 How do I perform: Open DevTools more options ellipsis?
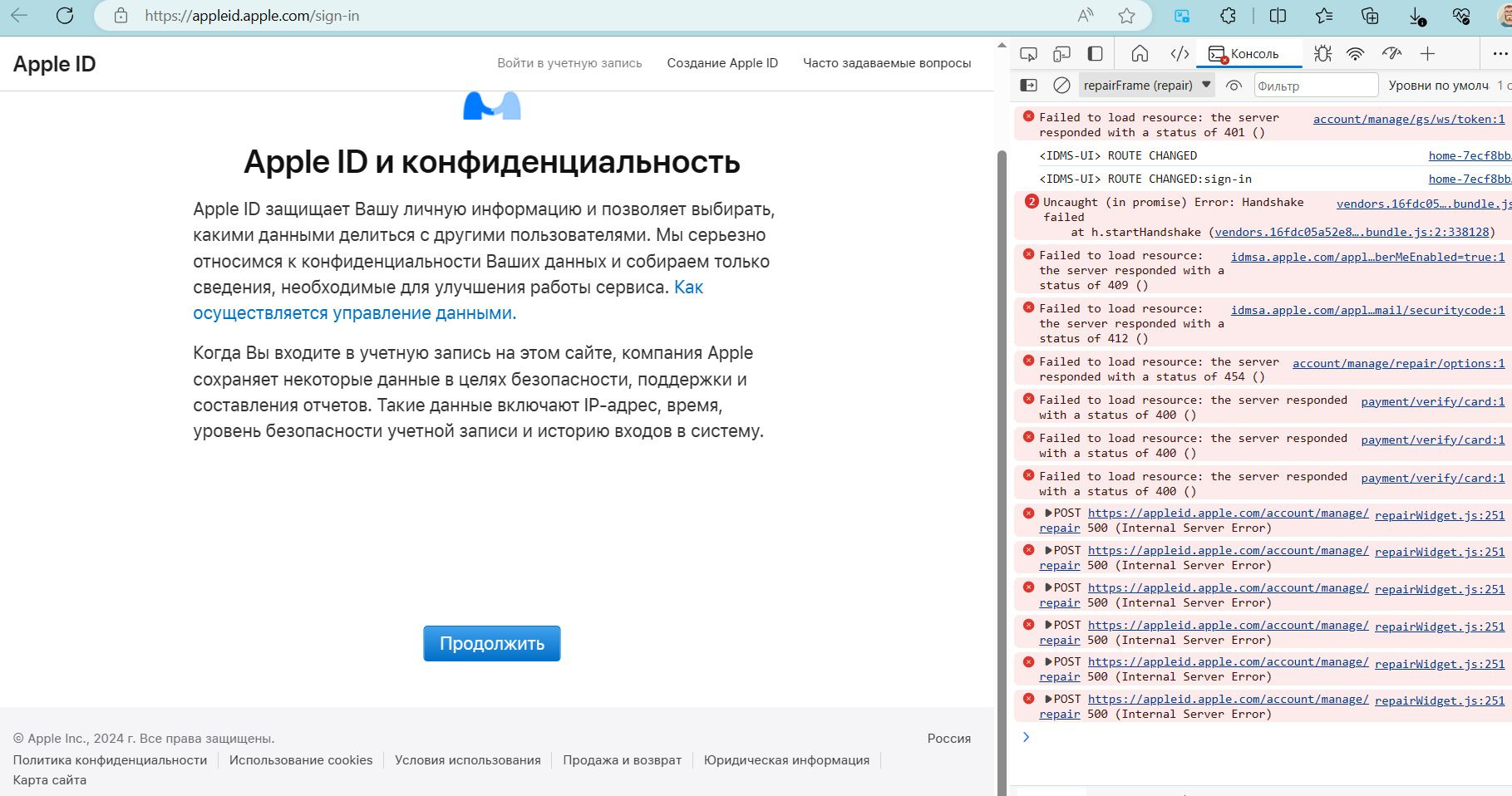[1500, 54]
